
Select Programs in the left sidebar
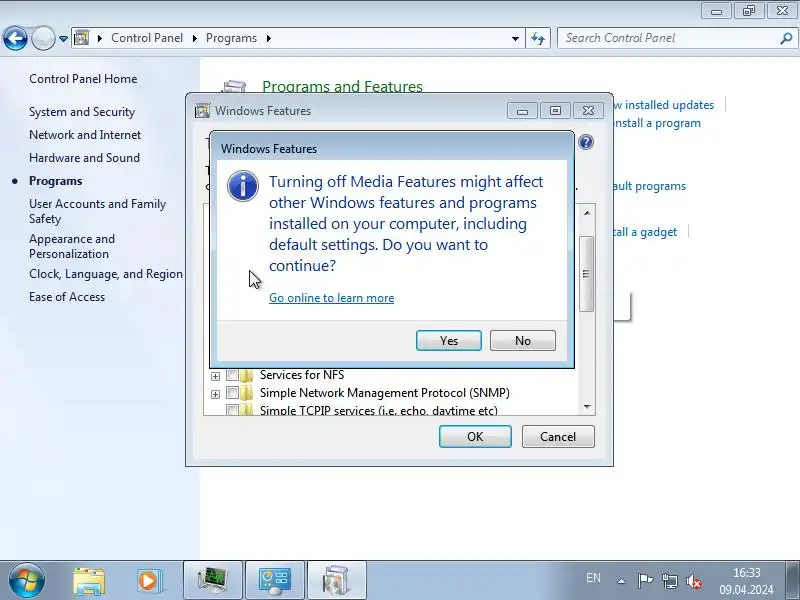(x=56, y=181)
